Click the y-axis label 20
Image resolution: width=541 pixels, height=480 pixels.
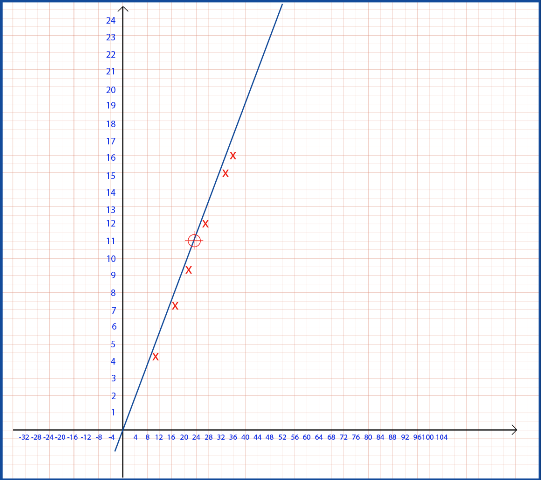click(x=111, y=90)
